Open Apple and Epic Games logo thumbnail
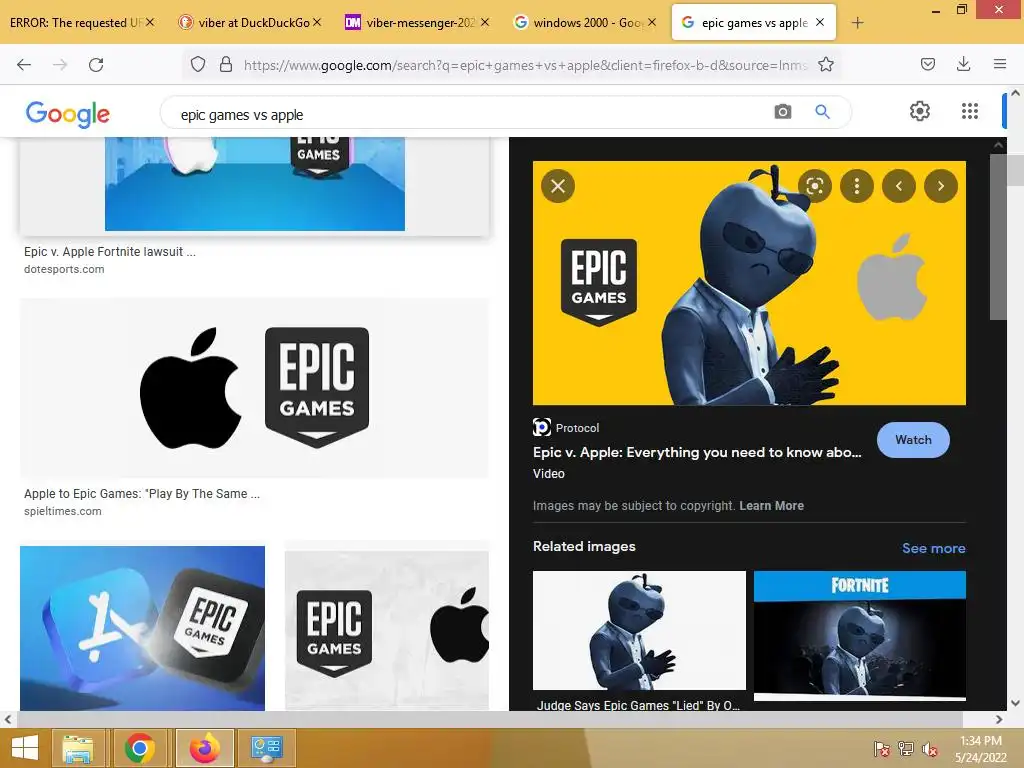This screenshot has height=768, width=1024. (254, 388)
